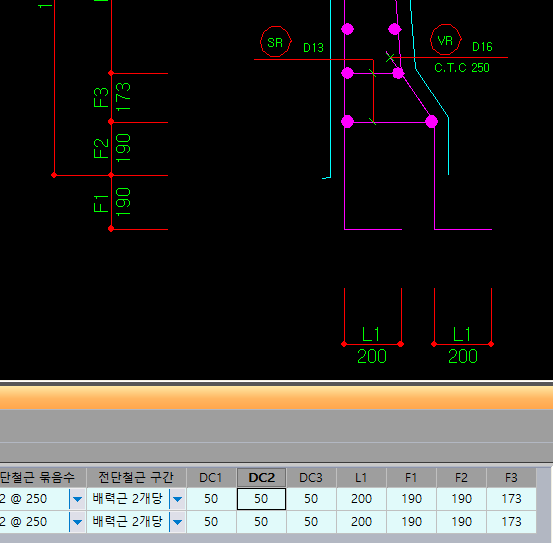Viewport: 553px width, 543px height.
Task: Select DC1 cell in second row
Action: tap(211, 522)
